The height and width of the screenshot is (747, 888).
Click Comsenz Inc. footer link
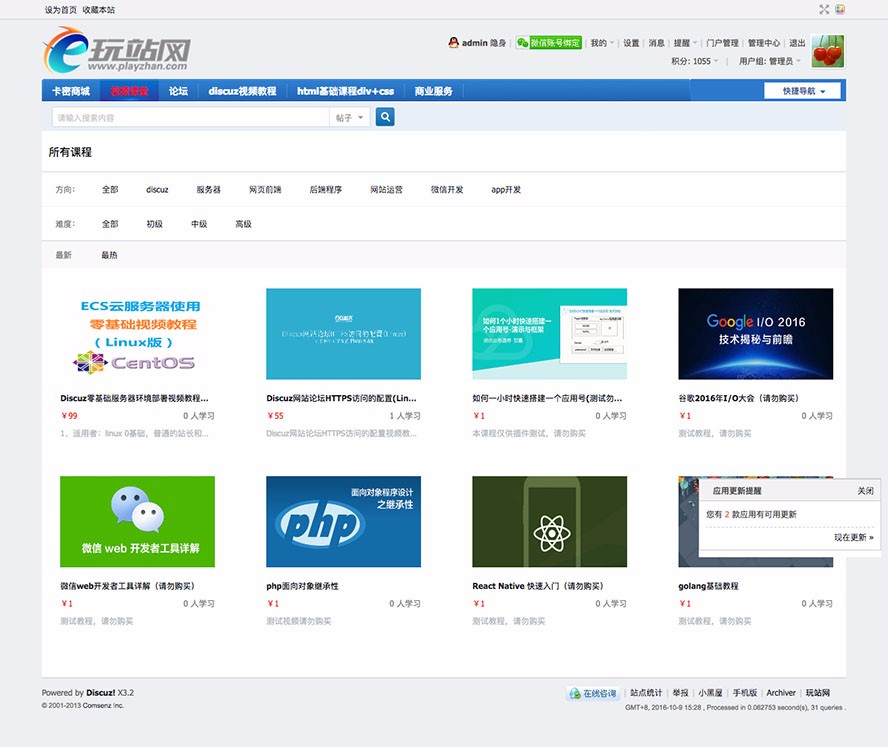pyautogui.click(x=103, y=706)
